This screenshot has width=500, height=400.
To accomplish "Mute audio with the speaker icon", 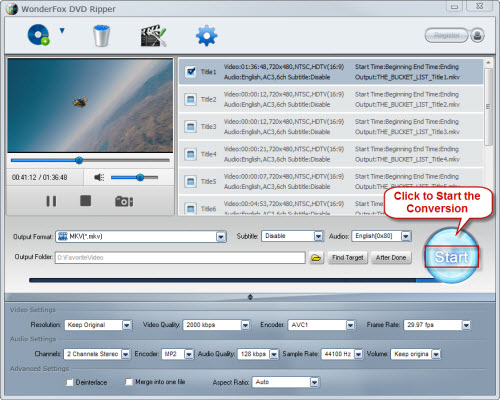I will click(99, 177).
